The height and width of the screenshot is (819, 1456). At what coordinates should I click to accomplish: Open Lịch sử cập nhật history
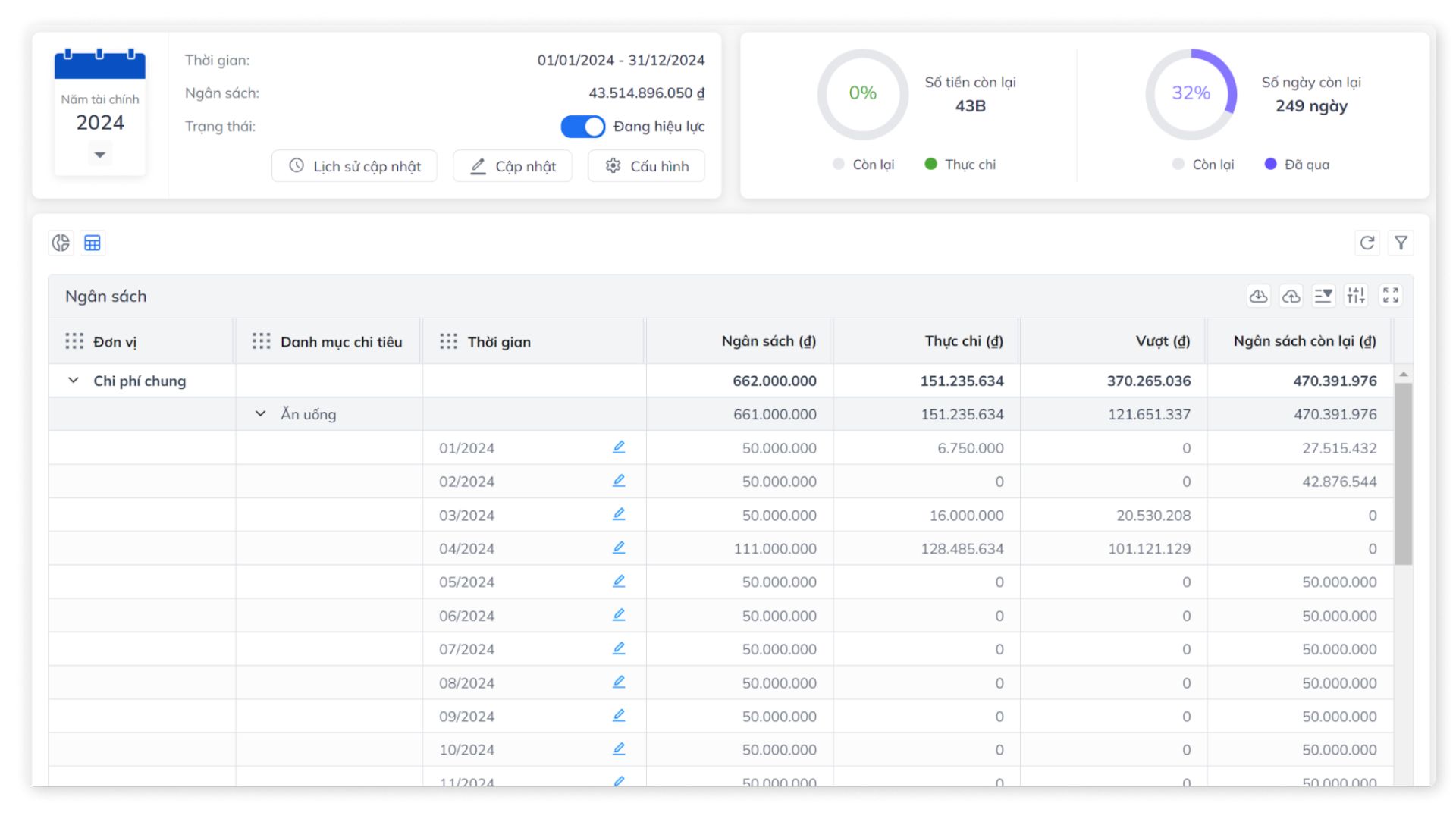click(354, 166)
